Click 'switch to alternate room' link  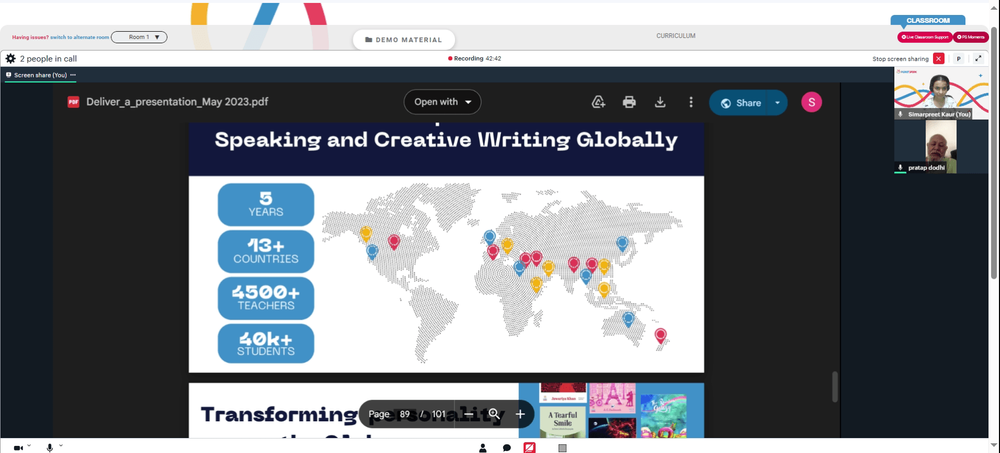click(80, 38)
